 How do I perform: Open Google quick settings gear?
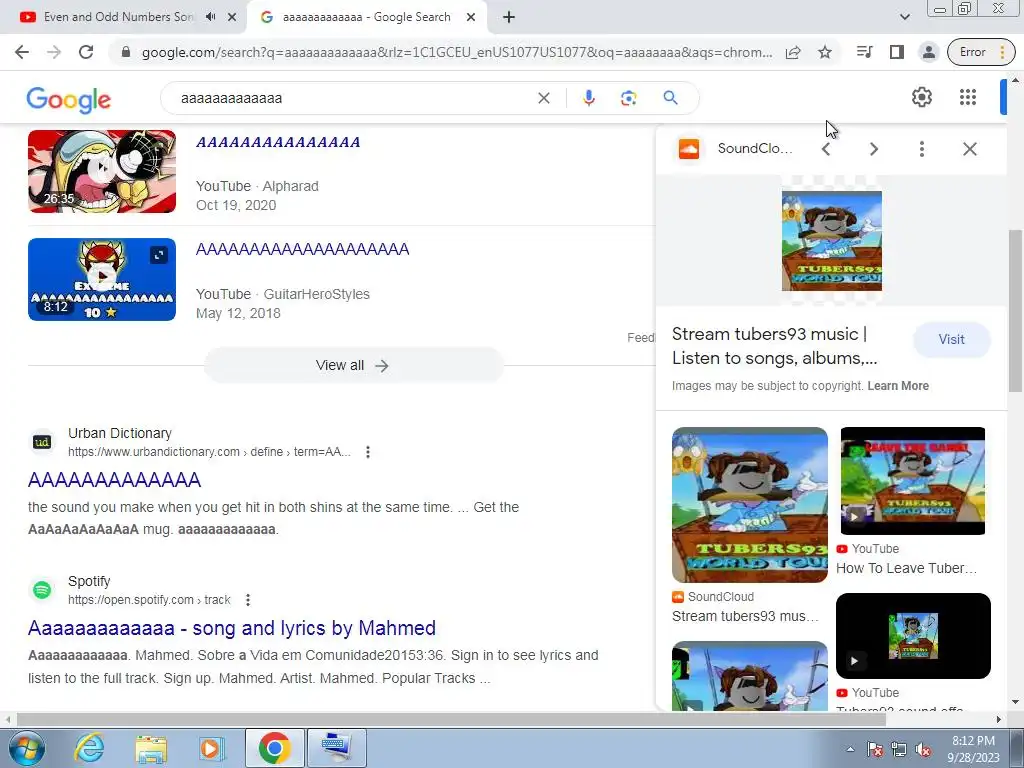(921, 97)
